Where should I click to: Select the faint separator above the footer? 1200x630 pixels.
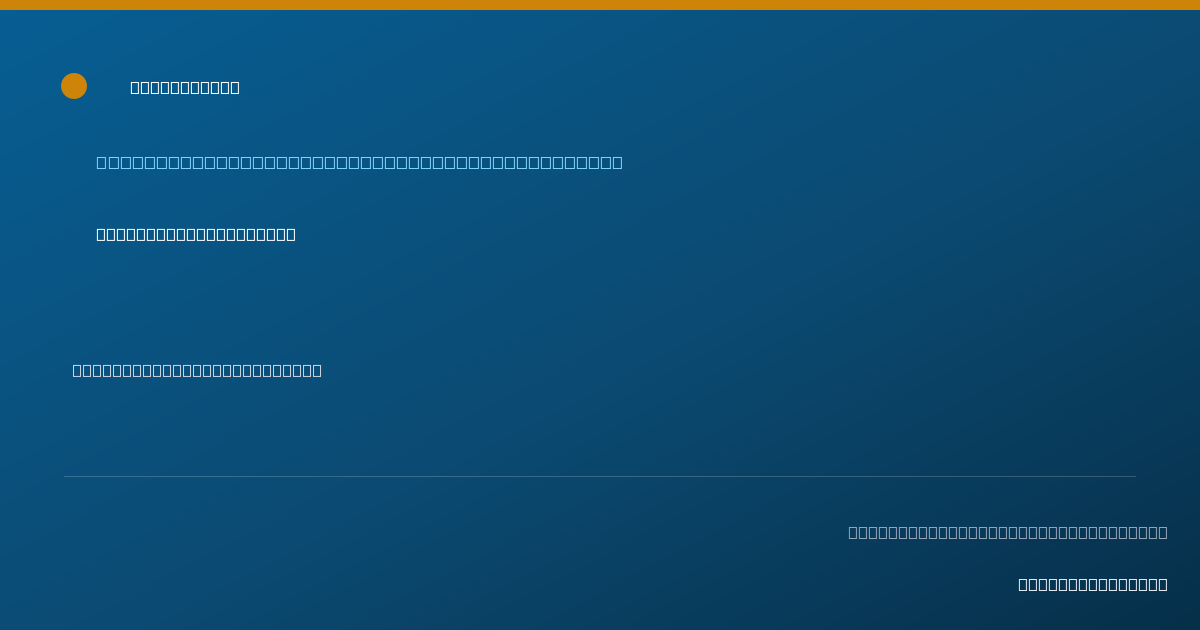click(600, 476)
